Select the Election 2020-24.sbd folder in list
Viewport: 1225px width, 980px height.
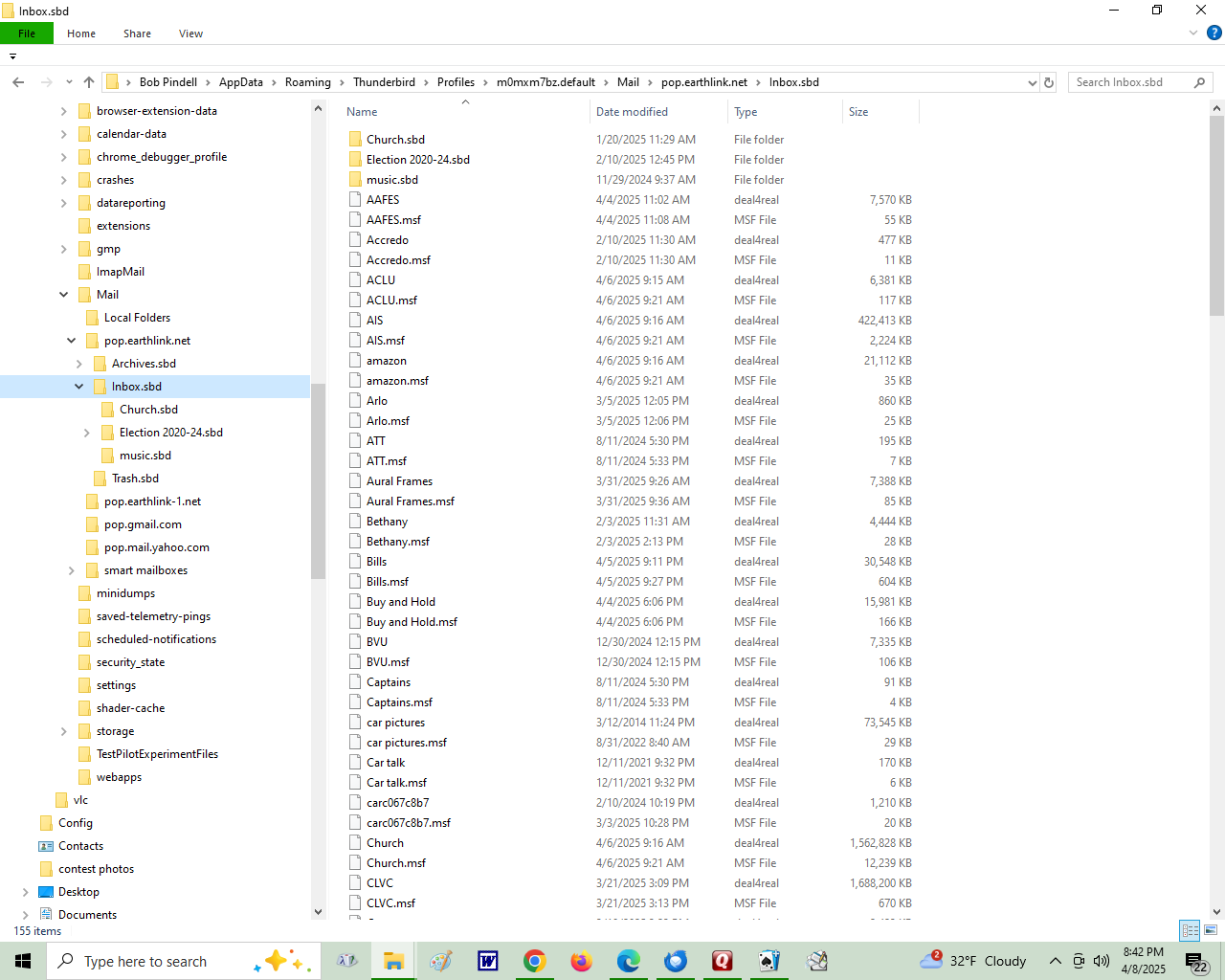(418, 160)
